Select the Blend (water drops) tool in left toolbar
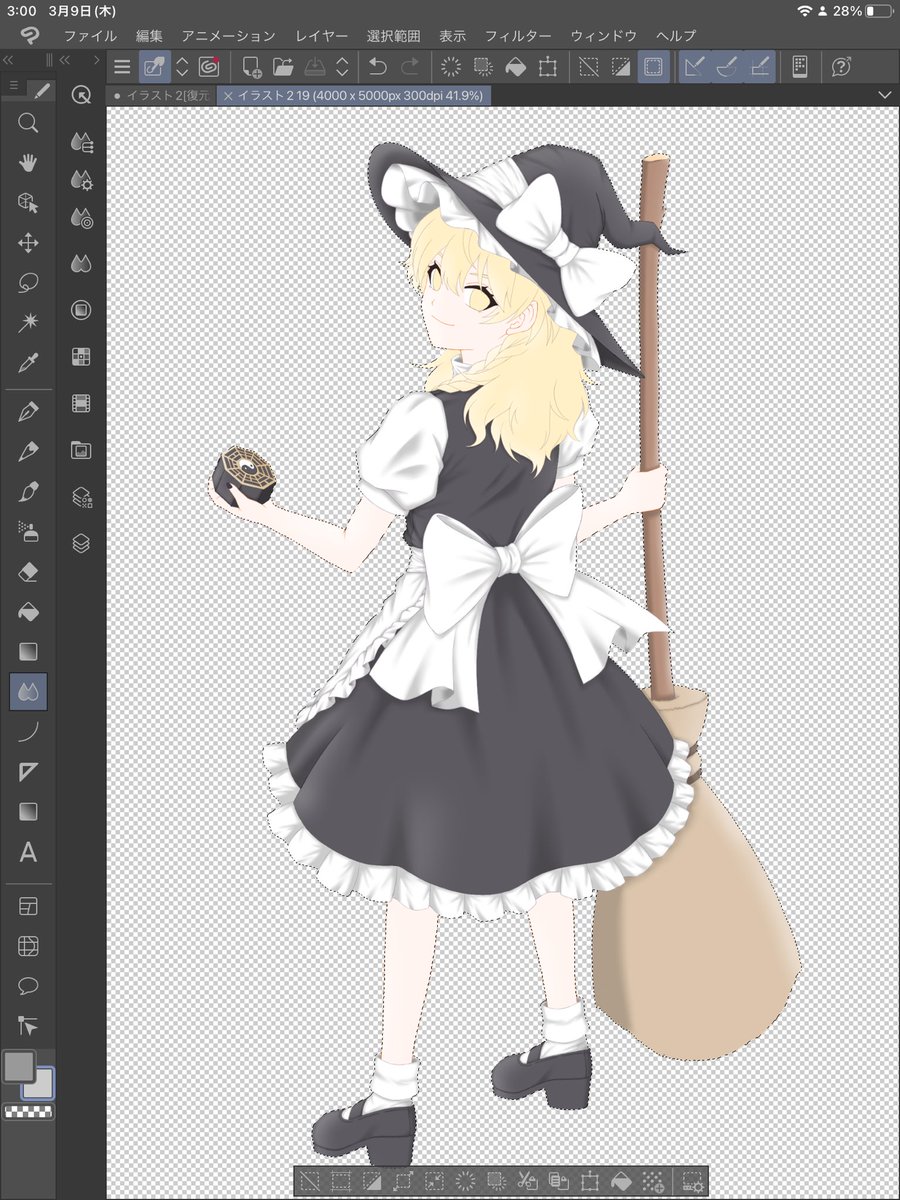900x1200 pixels. coord(28,691)
